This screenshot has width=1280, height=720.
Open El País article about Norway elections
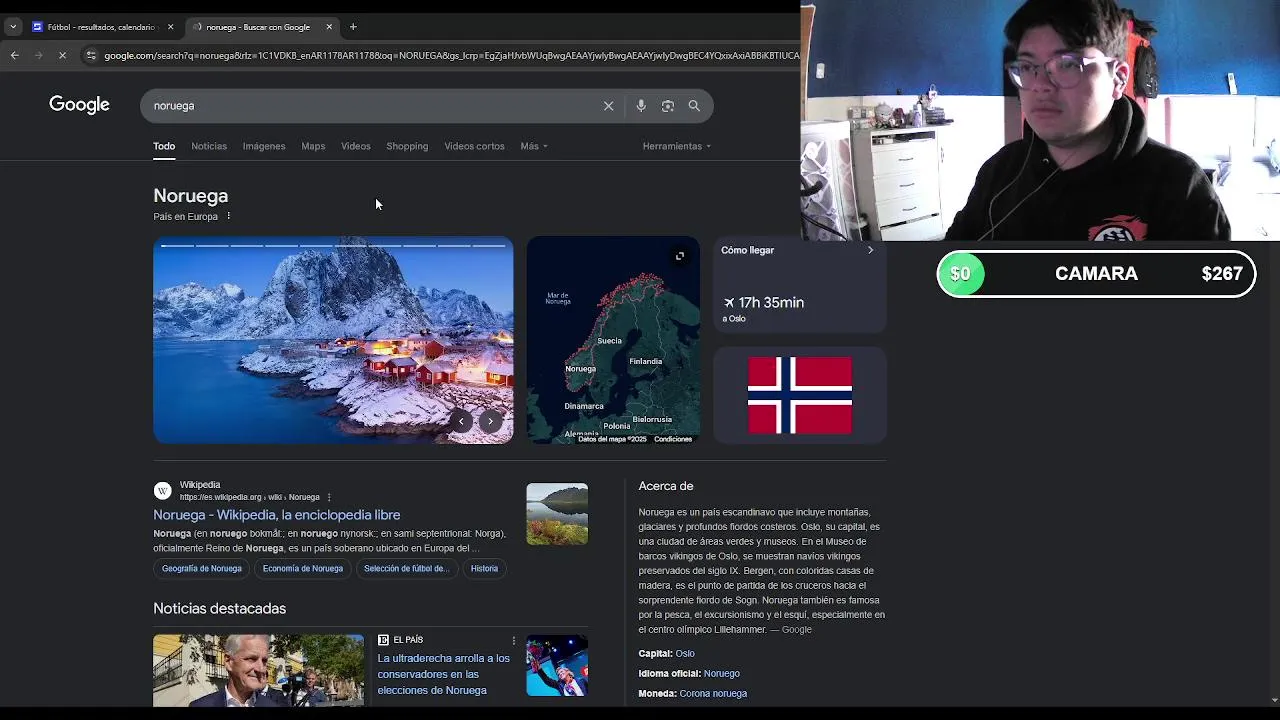tap(443, 674)
